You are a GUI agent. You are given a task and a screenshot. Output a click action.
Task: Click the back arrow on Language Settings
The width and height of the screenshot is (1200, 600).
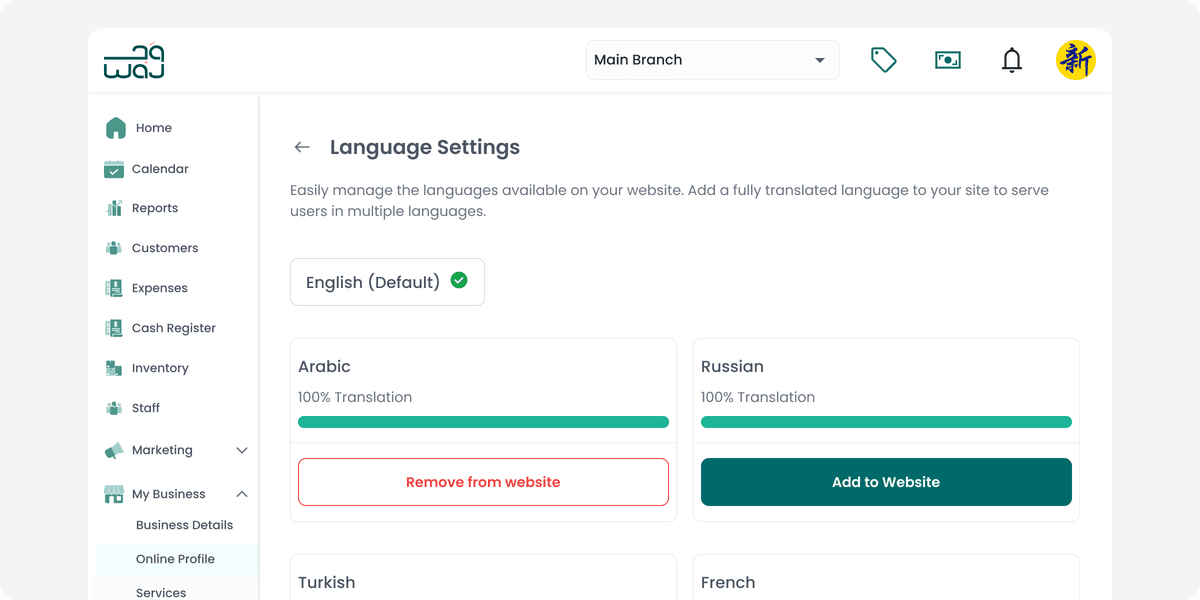(x=301, y=147)
